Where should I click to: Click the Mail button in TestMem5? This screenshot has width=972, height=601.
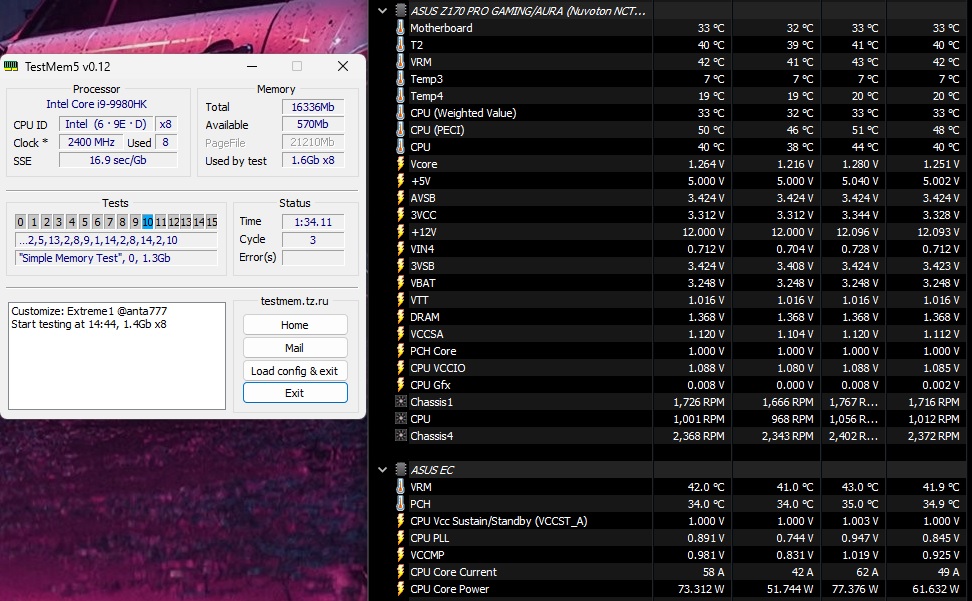click(x=295, y=348)
